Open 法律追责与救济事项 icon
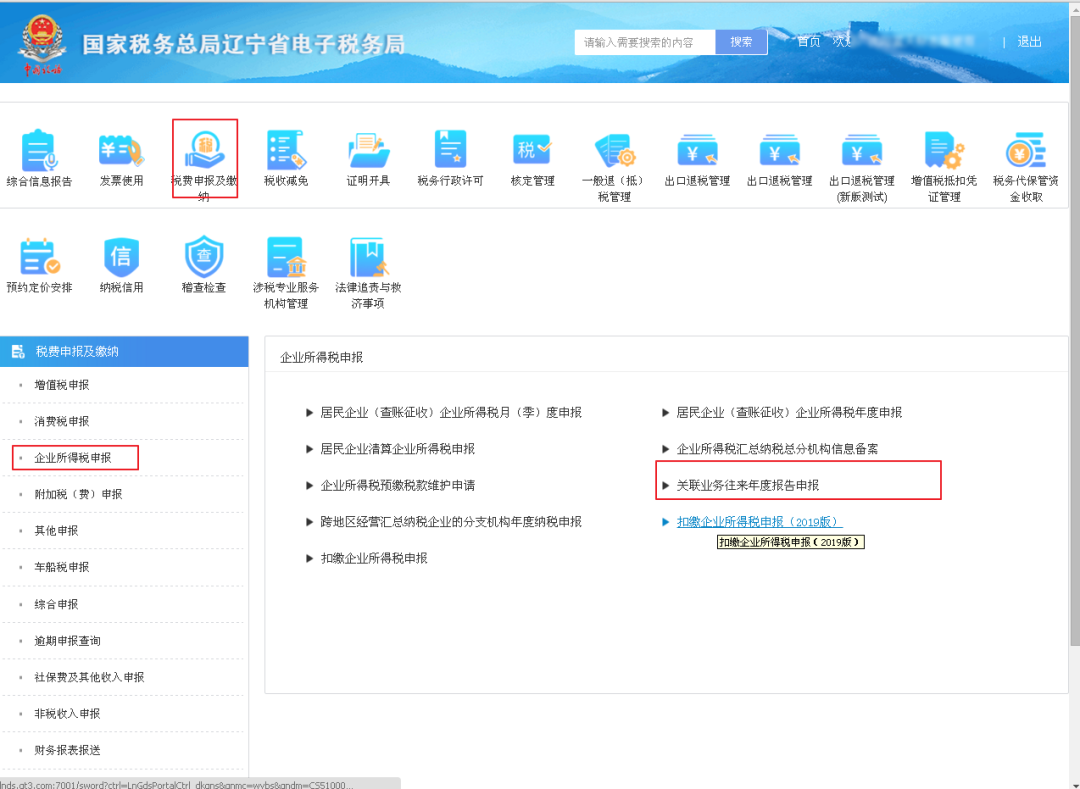 pyautogui.click(x=368, y=258)
